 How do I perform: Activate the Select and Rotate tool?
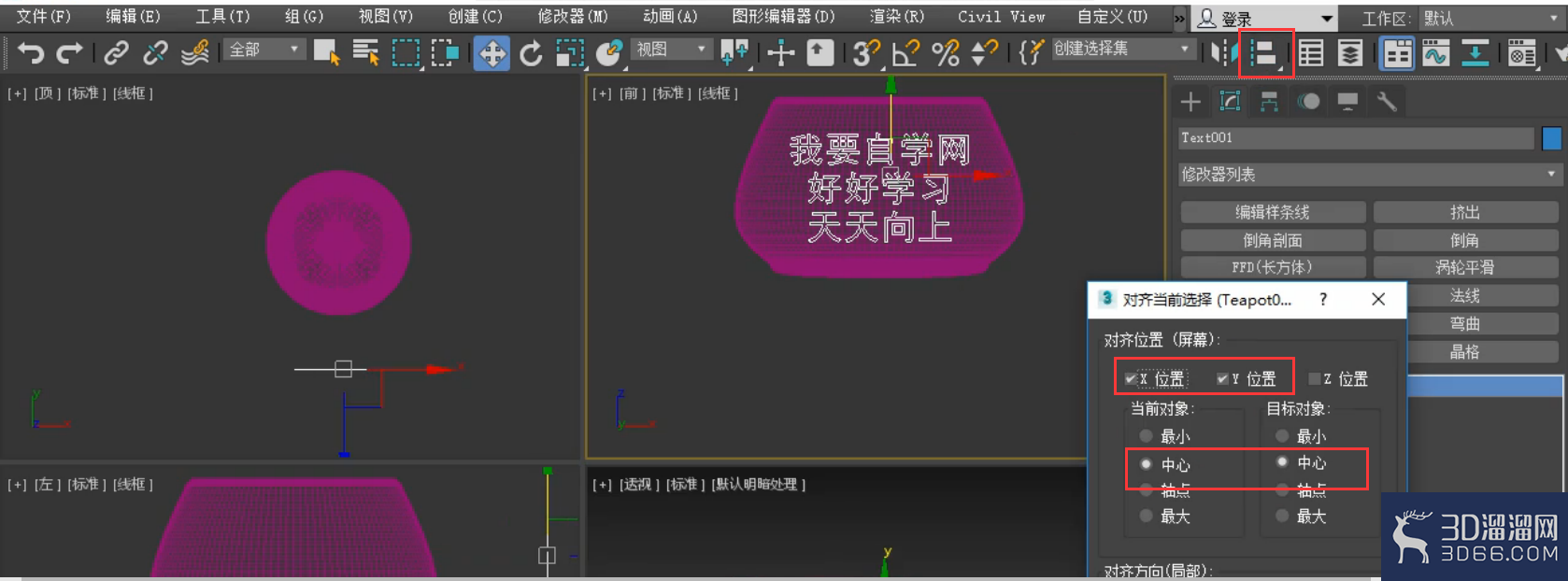click(531, 53)
